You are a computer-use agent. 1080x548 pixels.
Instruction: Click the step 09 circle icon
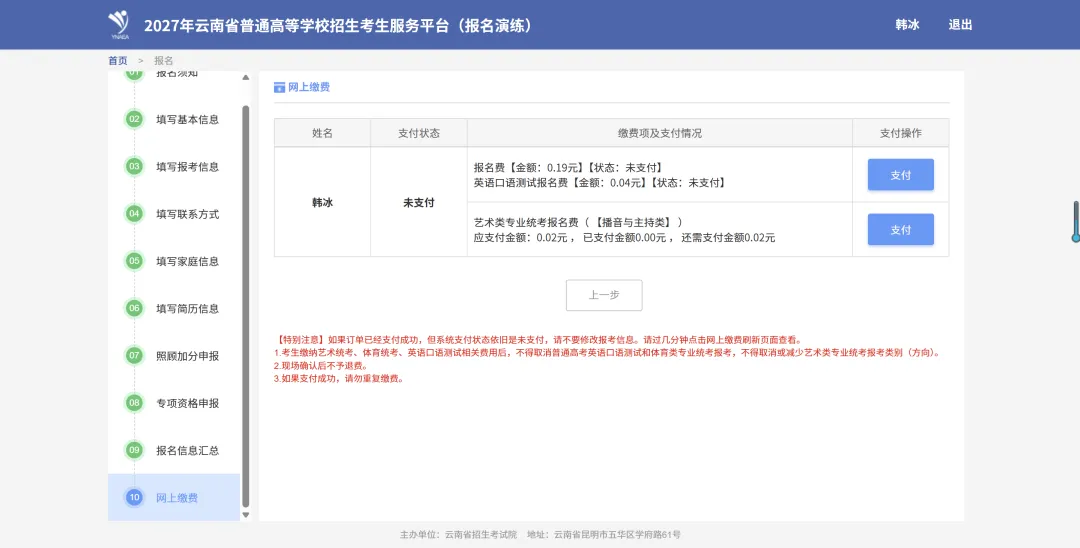[134, 450]
